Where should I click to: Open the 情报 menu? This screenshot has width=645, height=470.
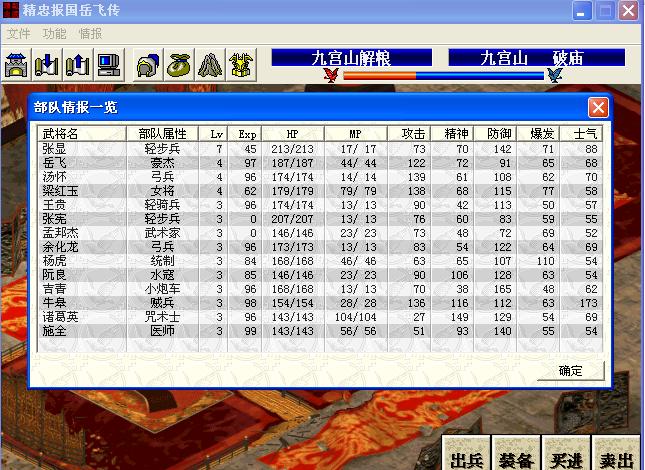click(x=90, y=34)
